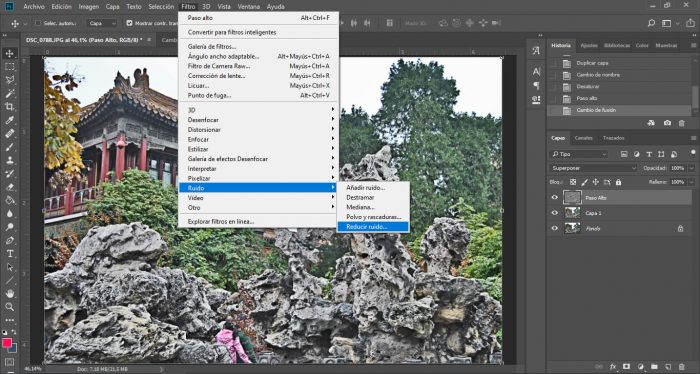Viewport: 700px width, 374px height.
Task: Click the share export icon top right
Action: click(690, 23)
